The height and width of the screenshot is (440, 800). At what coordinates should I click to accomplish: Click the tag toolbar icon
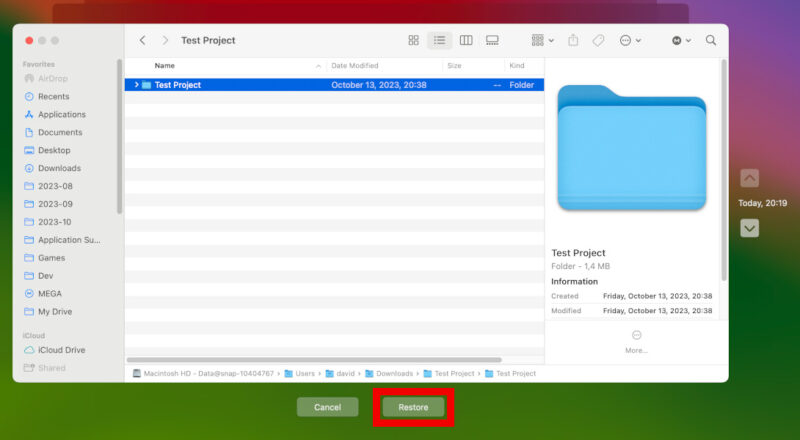(x=598, y=40)
